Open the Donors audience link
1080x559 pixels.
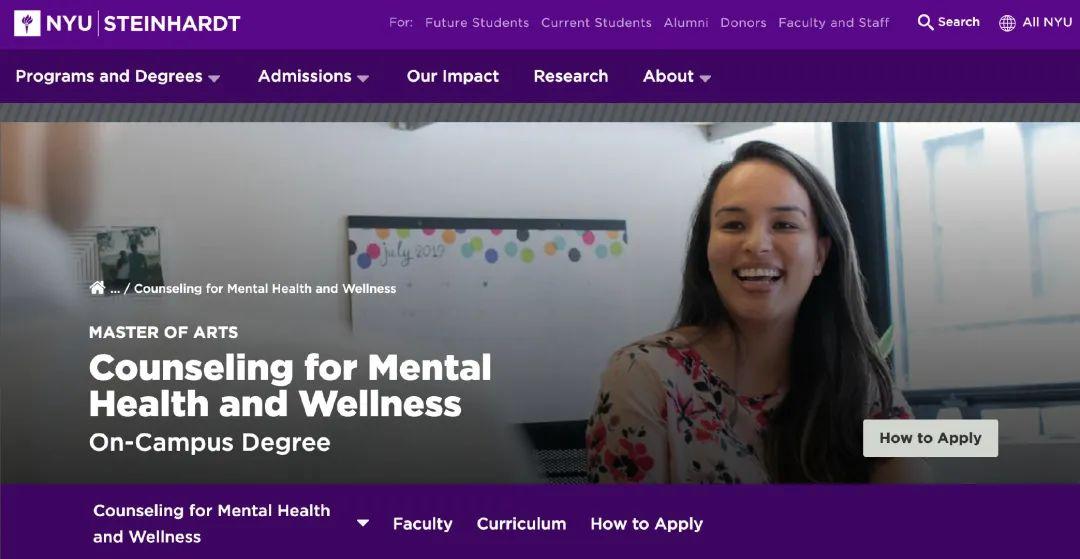[743, 23]
